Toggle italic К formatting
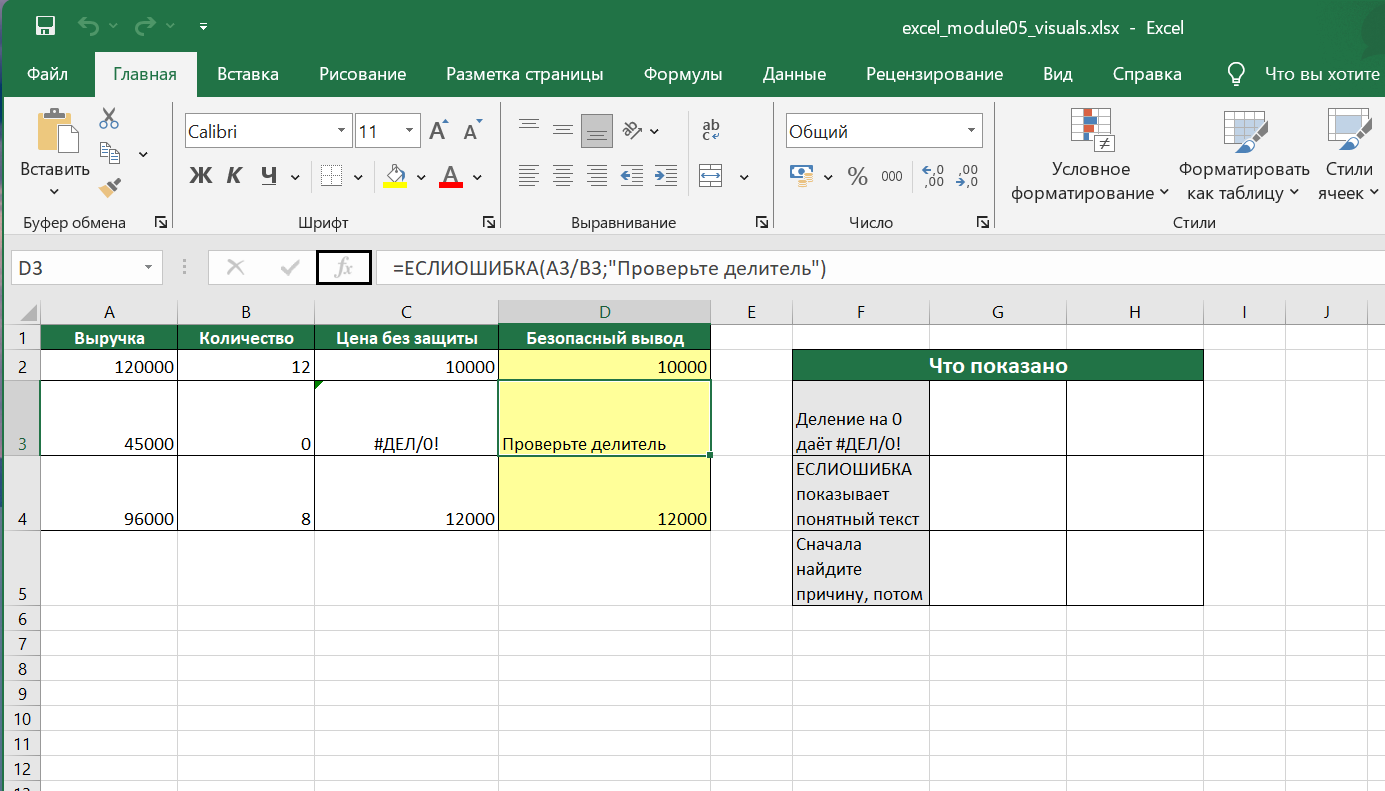 pyautogui.click(x=235, y=176)
